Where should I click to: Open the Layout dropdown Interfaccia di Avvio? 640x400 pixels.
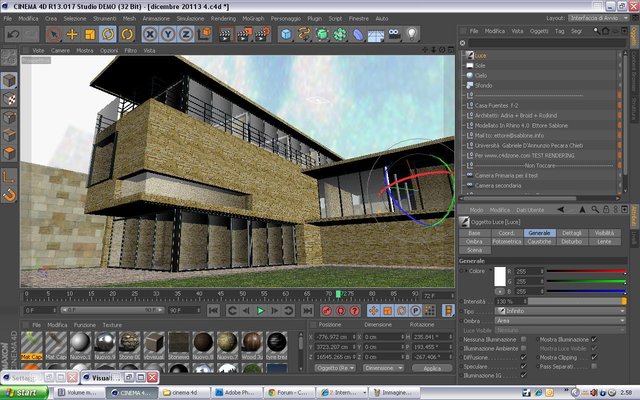[x=599, y=18]
